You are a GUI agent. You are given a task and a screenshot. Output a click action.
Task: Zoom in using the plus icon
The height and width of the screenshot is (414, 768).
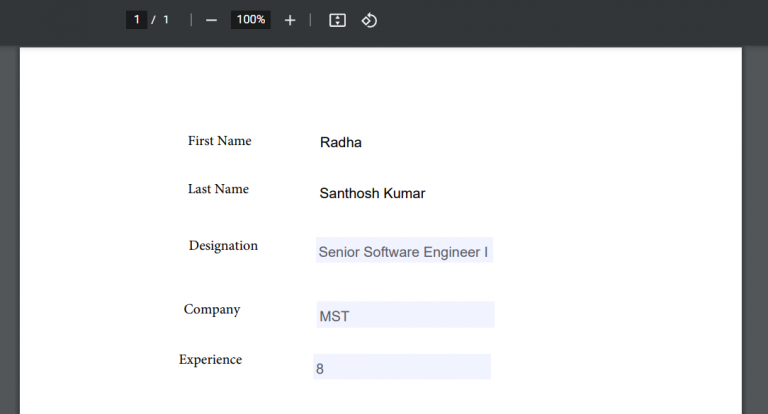click(x=290, y=20)
